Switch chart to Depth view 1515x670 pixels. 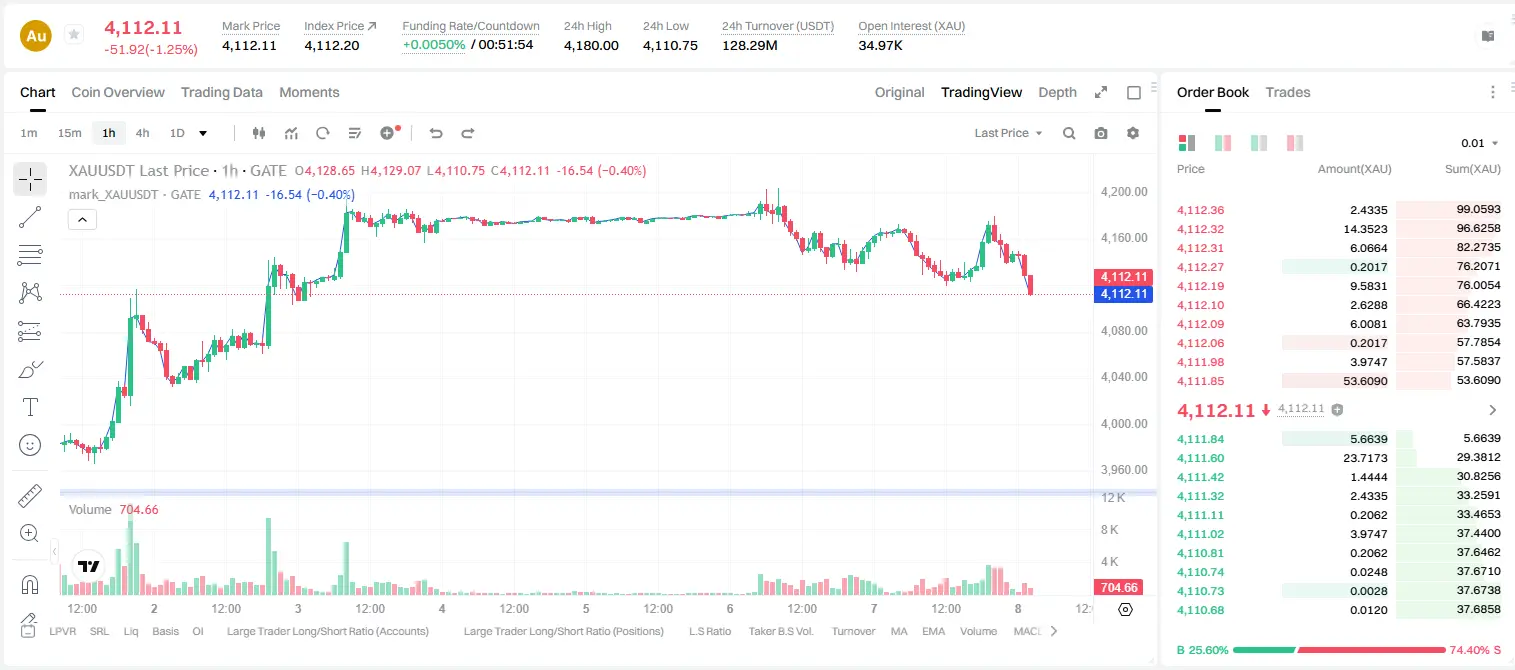tap(1057, 92)
